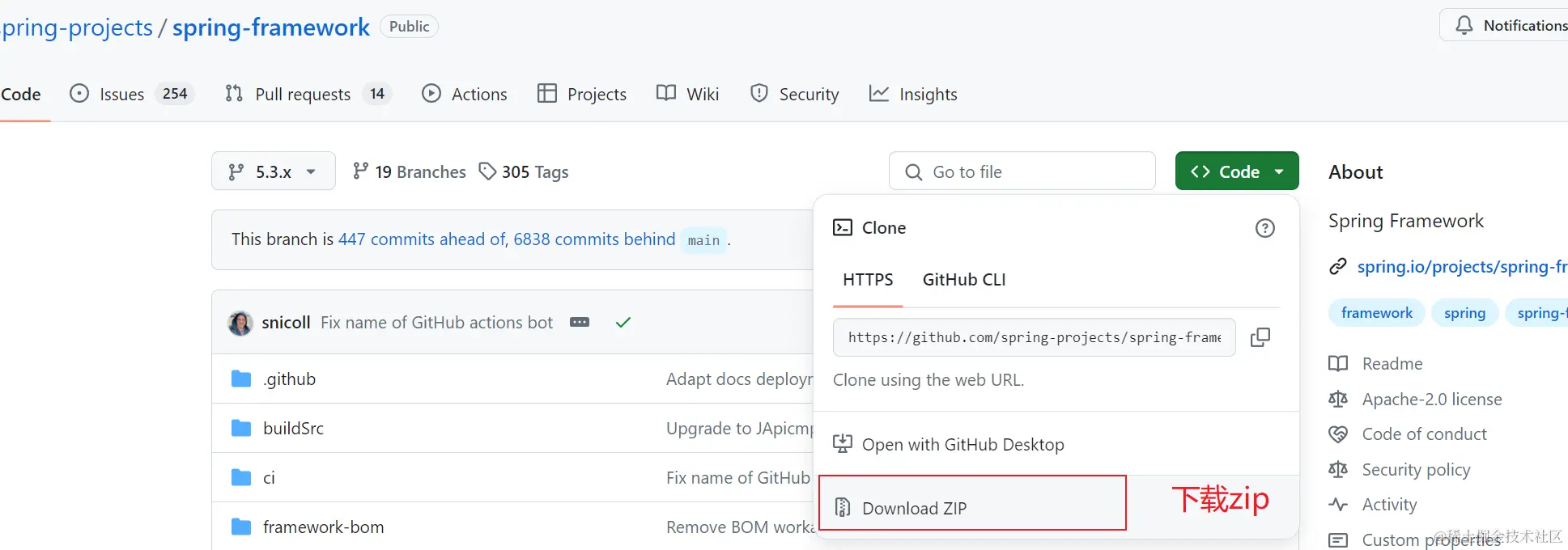Viewport: 1568px width, 550px height.
Task: View the 305 Tags link
Action: 534,171
